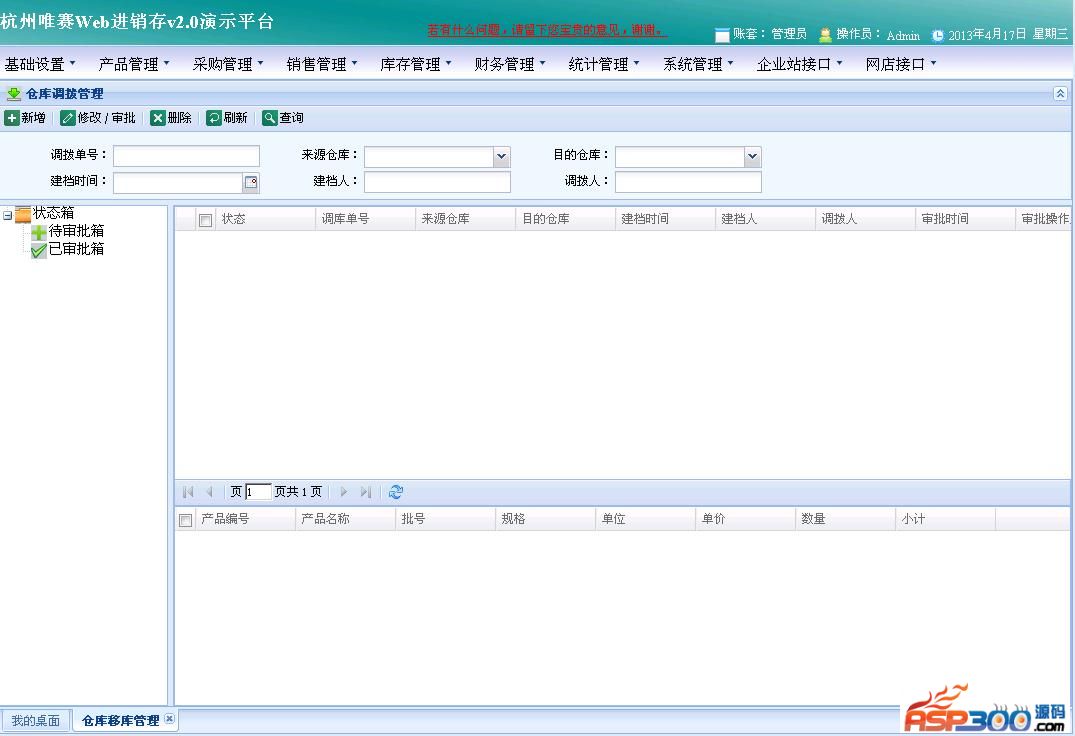The image size is (1075, 736).
Task: Click the pager refresh icon
Action: pyautogui.click(x=396, y=492)
